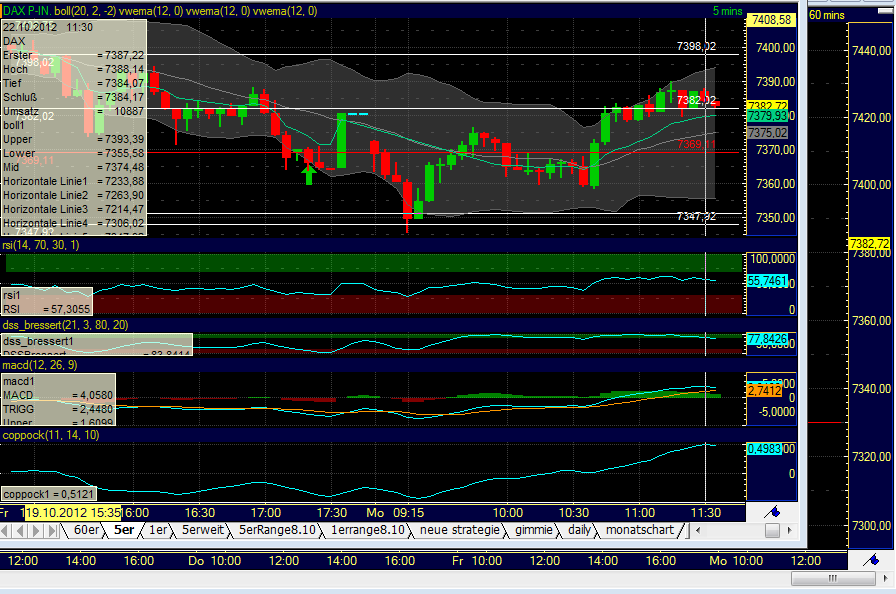Click the right scroll arrow of the chart scrollbar

point(791,531)
